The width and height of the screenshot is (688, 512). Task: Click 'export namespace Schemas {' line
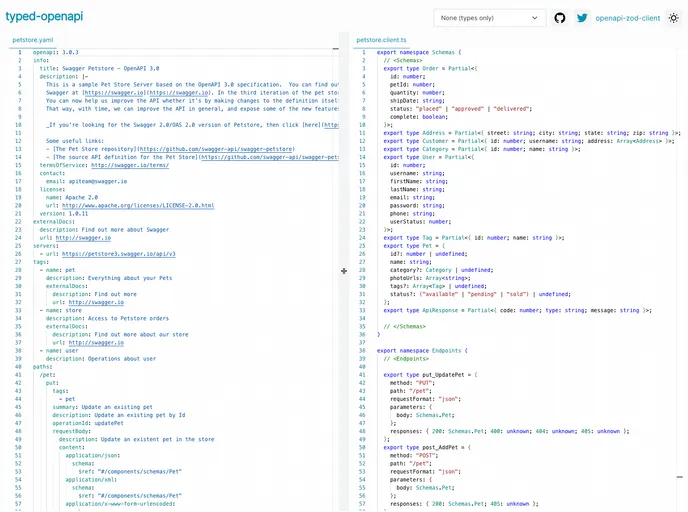419,52
